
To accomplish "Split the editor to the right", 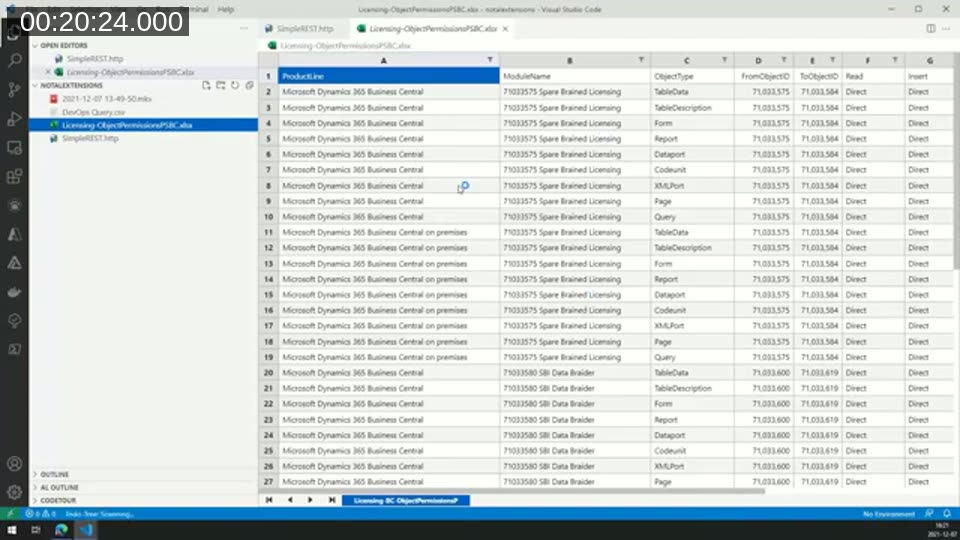I will click(x=931, y=29).
